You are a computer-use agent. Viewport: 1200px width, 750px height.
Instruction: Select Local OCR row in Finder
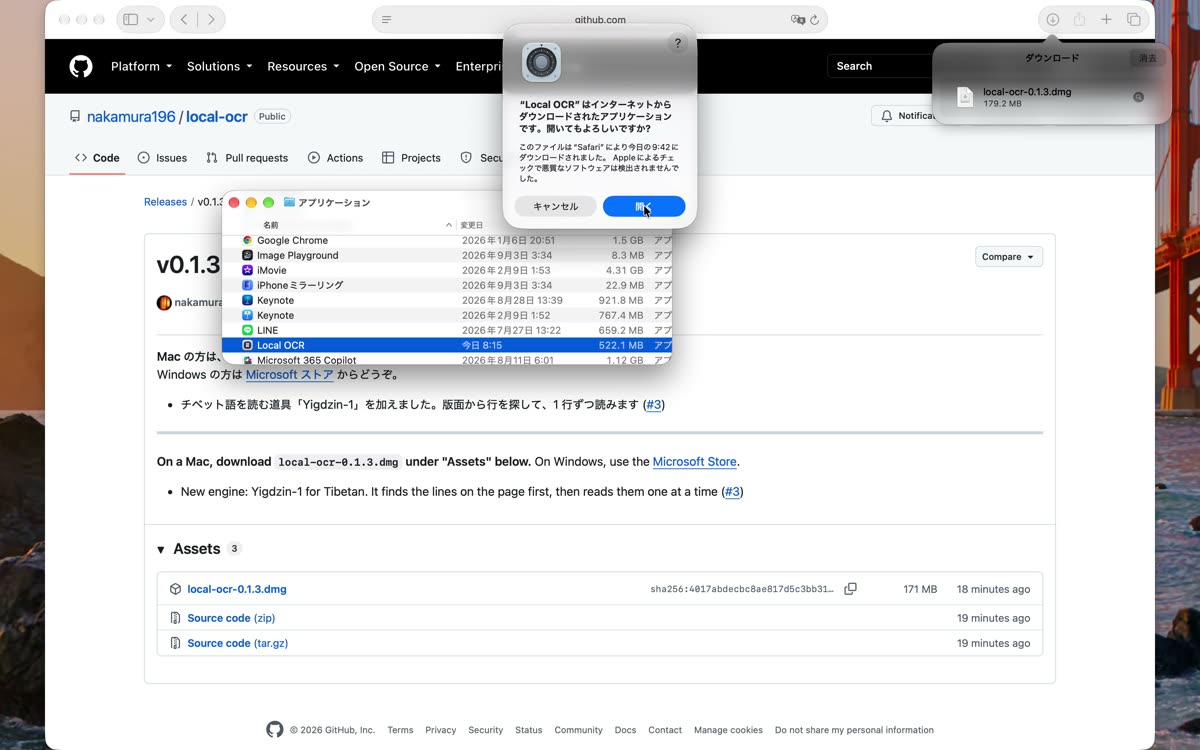[447, 345]
